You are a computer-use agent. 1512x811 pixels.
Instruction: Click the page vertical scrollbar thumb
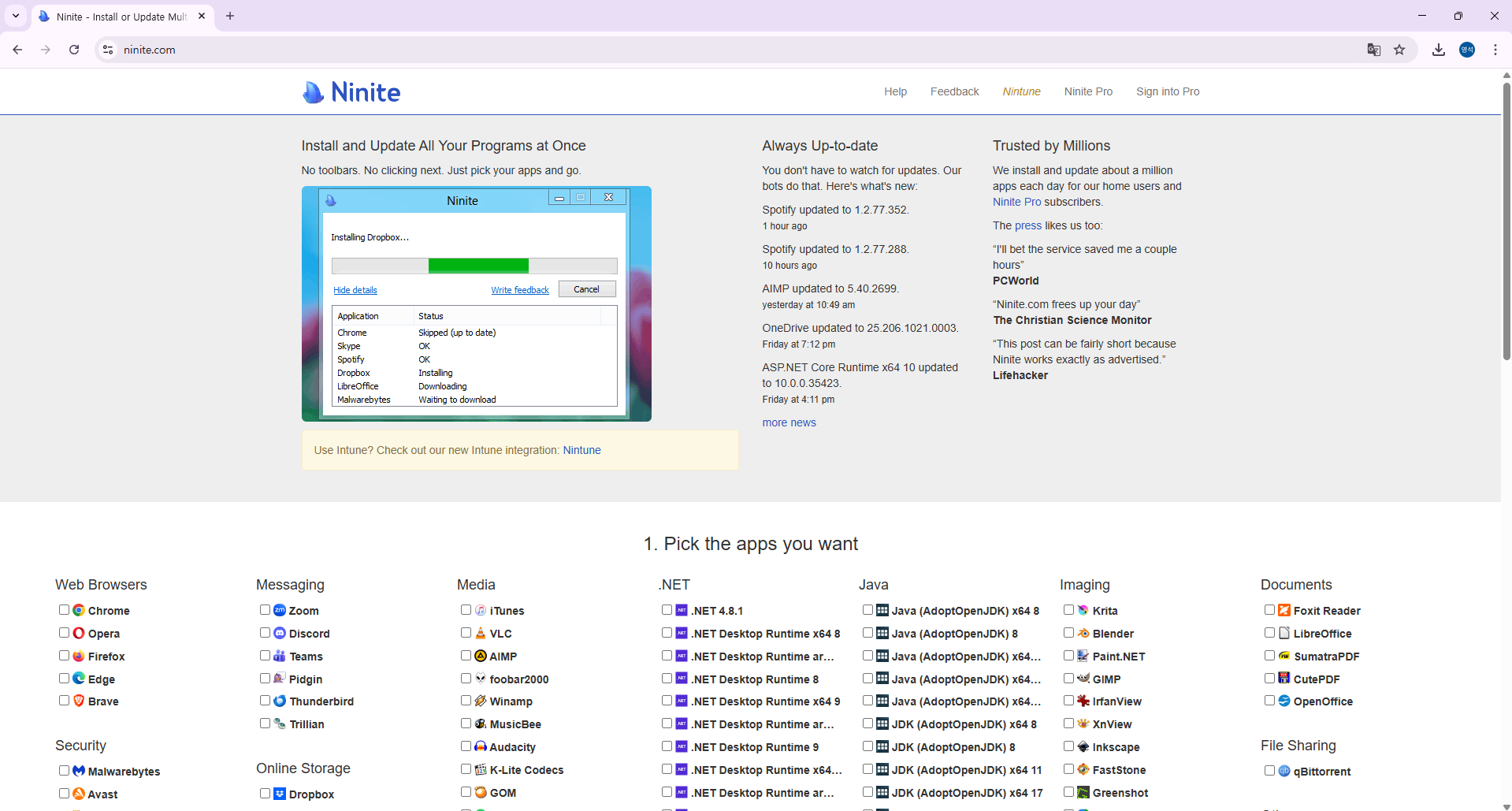[x=1506, y=221]
